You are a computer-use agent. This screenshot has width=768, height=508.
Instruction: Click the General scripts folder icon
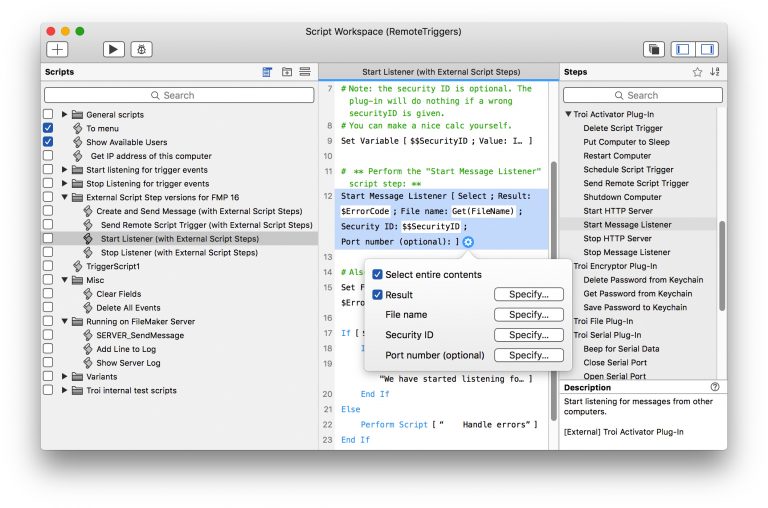pos(77,115)
